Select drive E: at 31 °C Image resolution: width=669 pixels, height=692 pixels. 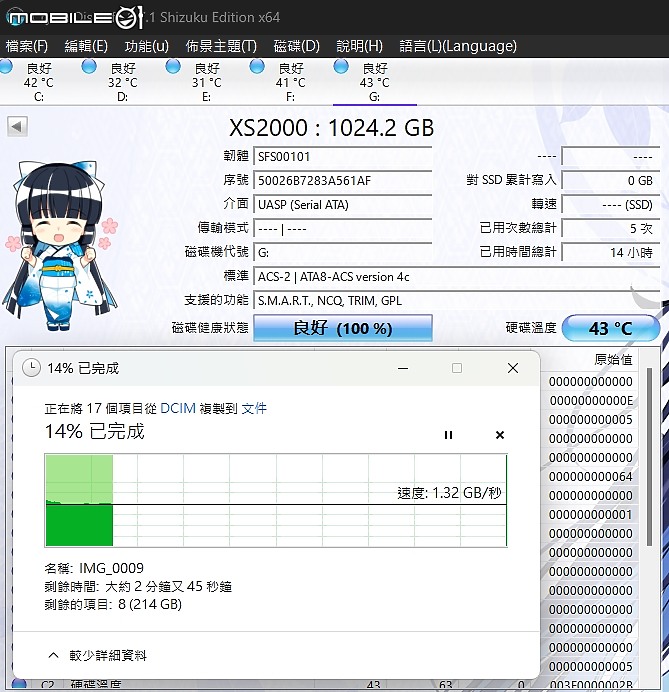(x=207, y=82)
